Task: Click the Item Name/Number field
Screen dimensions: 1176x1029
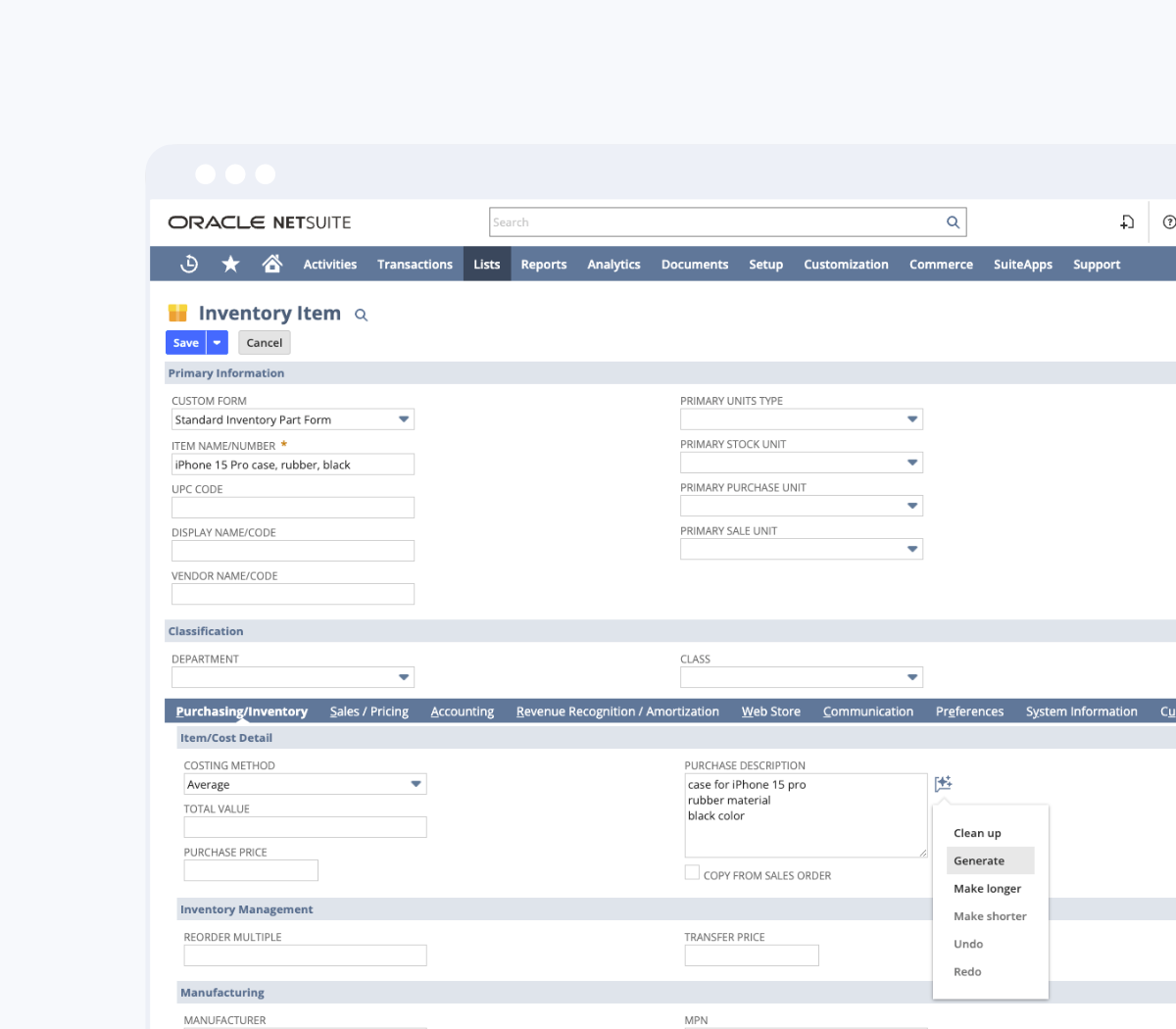Action: 293,465
